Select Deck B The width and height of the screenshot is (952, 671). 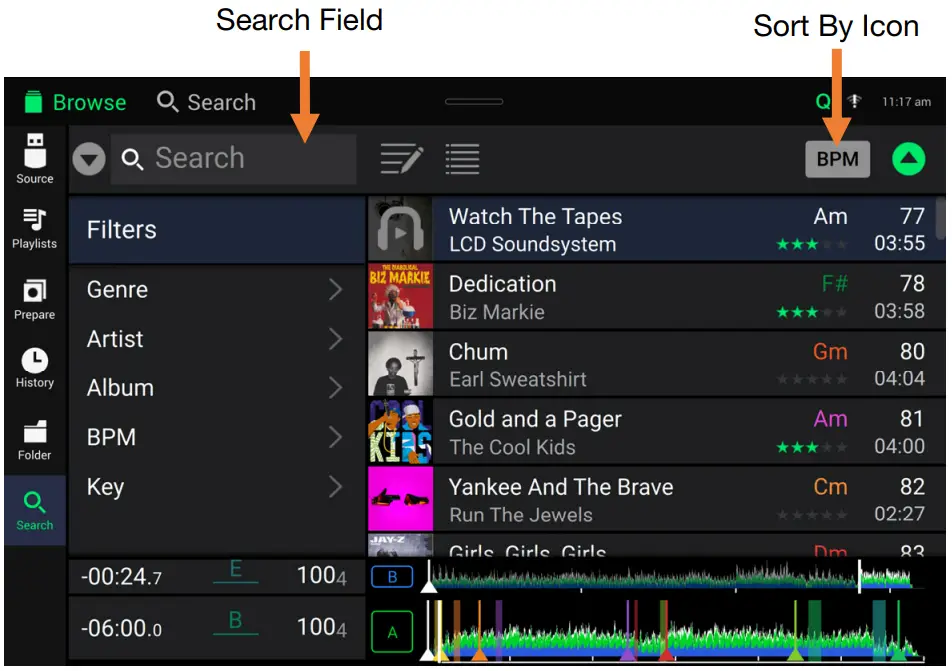click(x=391, y=576)
